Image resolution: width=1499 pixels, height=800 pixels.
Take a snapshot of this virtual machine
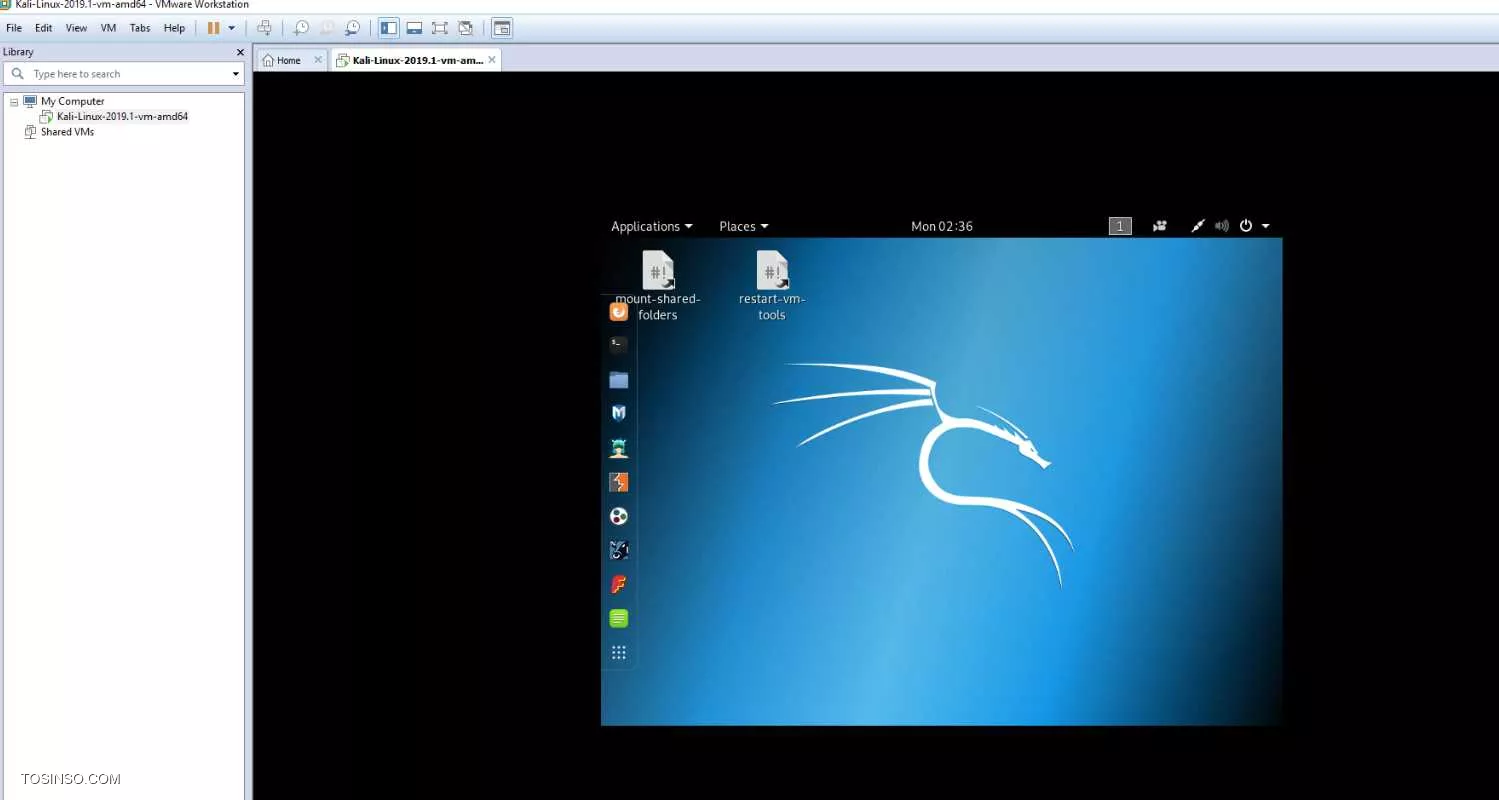(301, 28)
